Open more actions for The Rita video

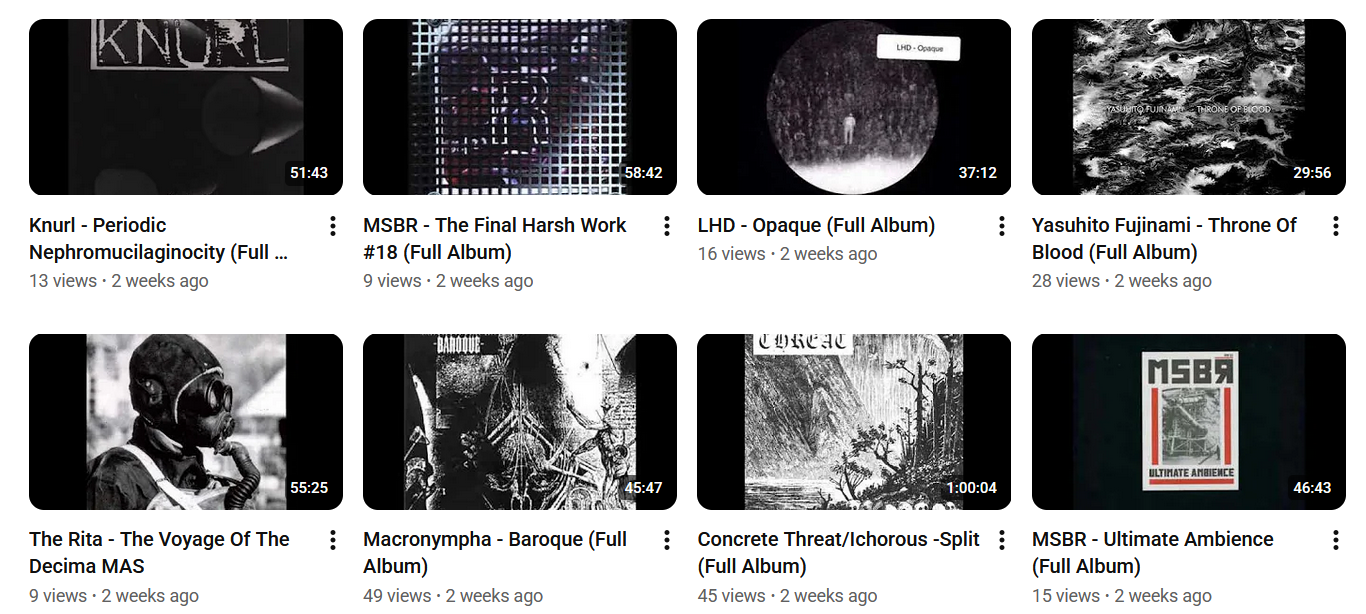point(333,541)
